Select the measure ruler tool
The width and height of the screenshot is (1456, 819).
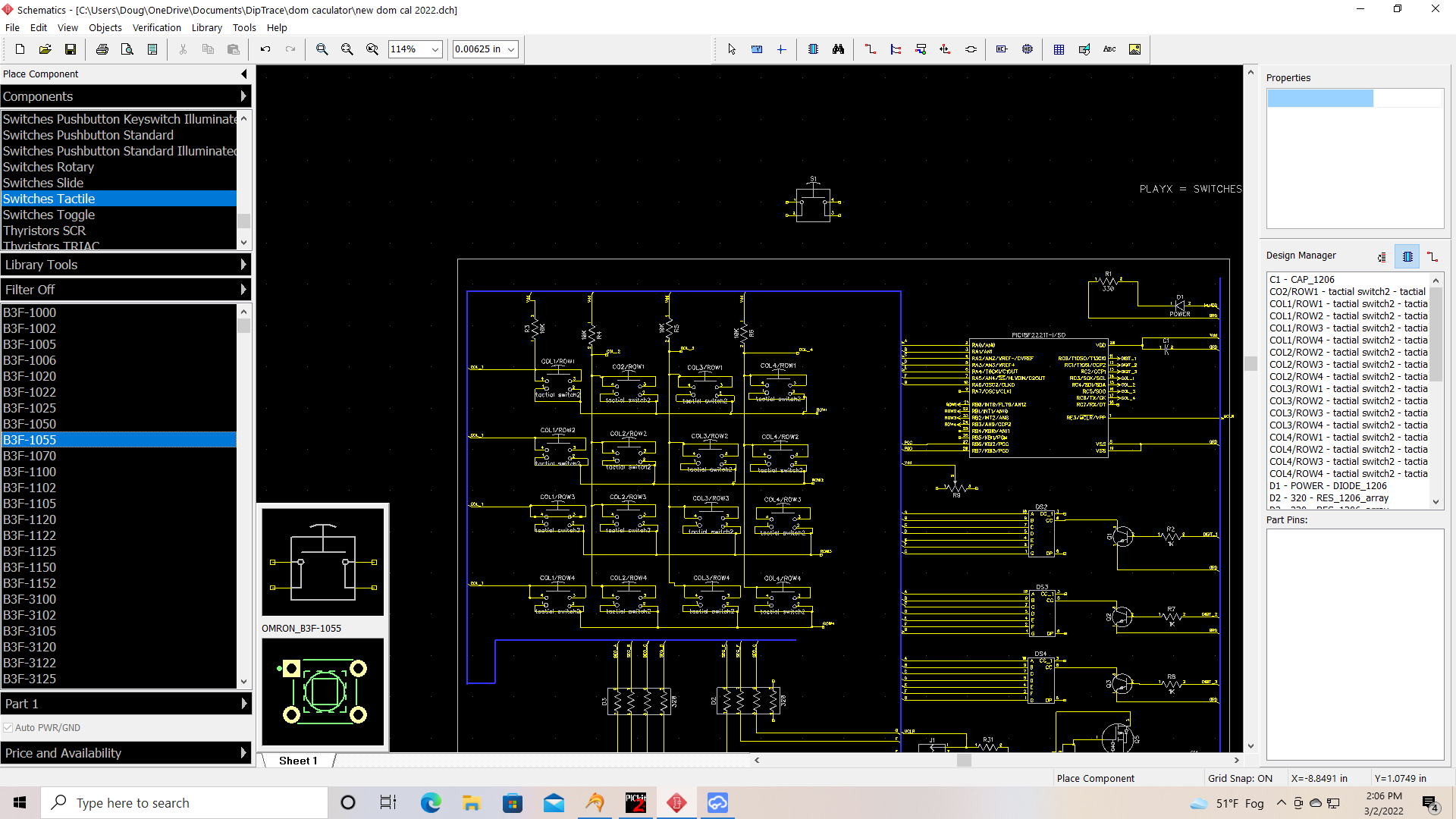(x=757, y=49)
